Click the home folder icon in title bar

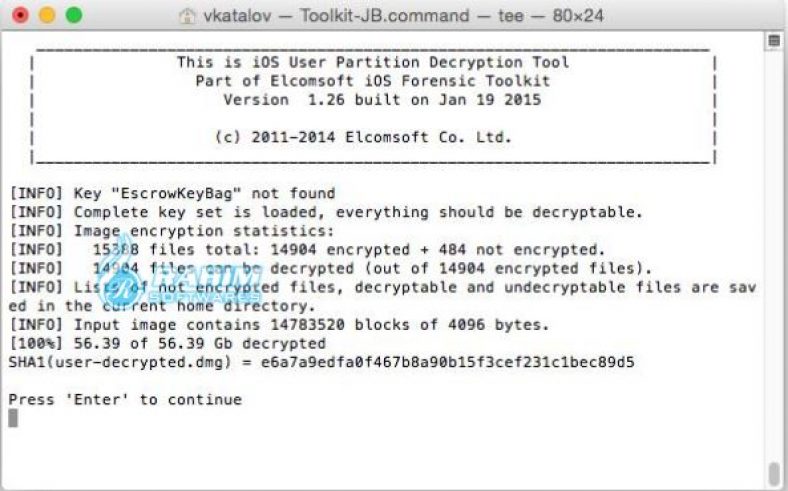point(186,17)
